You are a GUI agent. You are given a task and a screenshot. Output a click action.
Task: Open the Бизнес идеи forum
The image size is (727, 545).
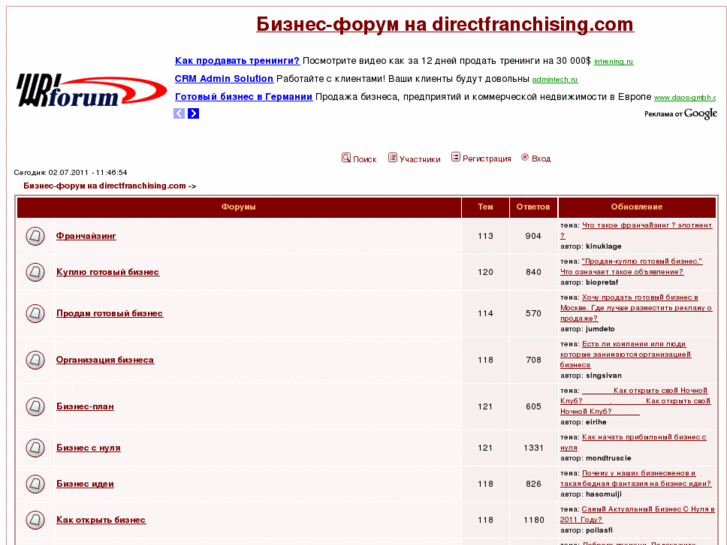[x=85, y=484]
